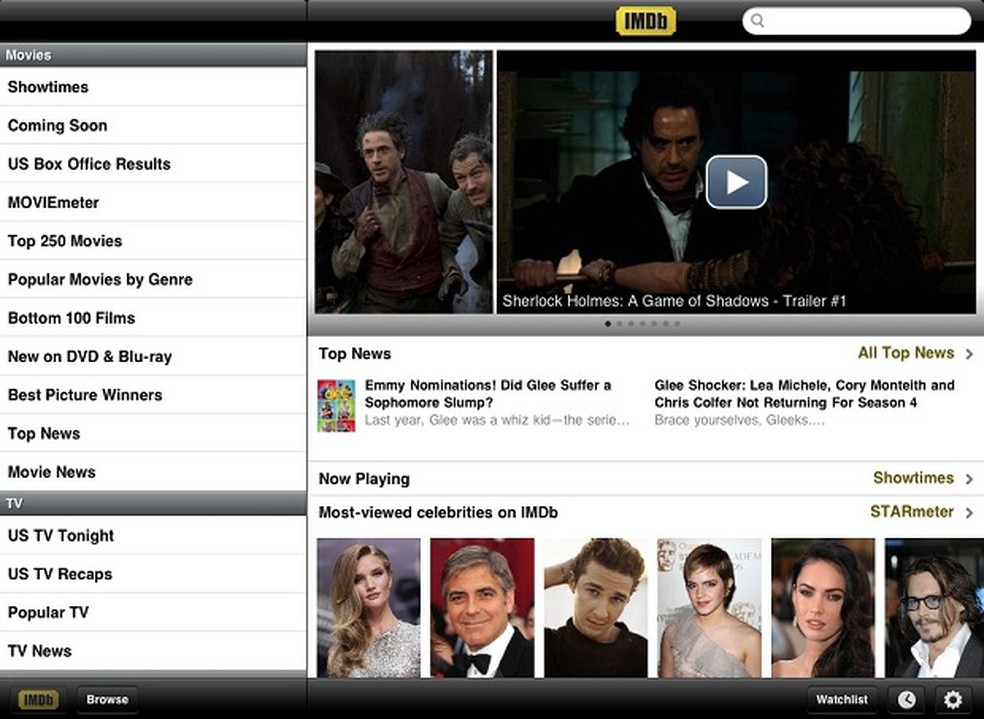Tap the IMDb home button in bottom bar
The image size is (984, 719).
tap(38, 699)
